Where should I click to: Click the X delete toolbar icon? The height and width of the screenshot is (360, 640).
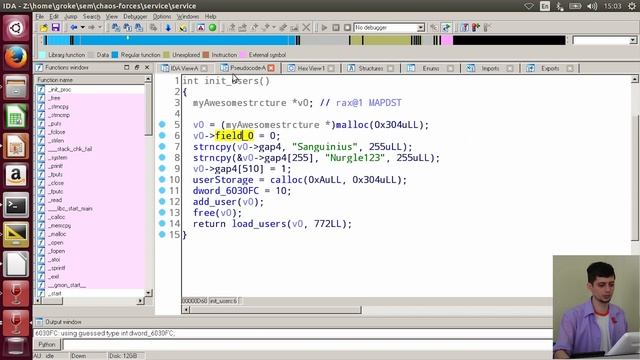coord(307,28)
